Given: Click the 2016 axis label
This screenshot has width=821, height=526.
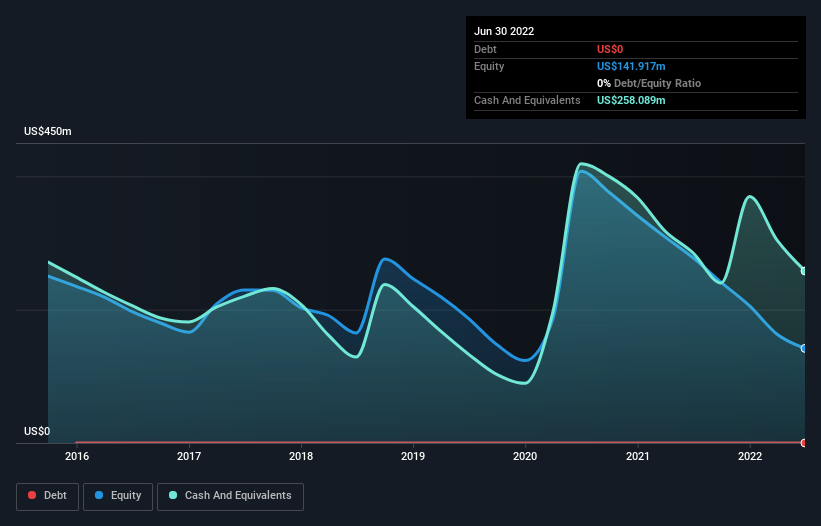Looking at the screenshot, I should 77,456.
